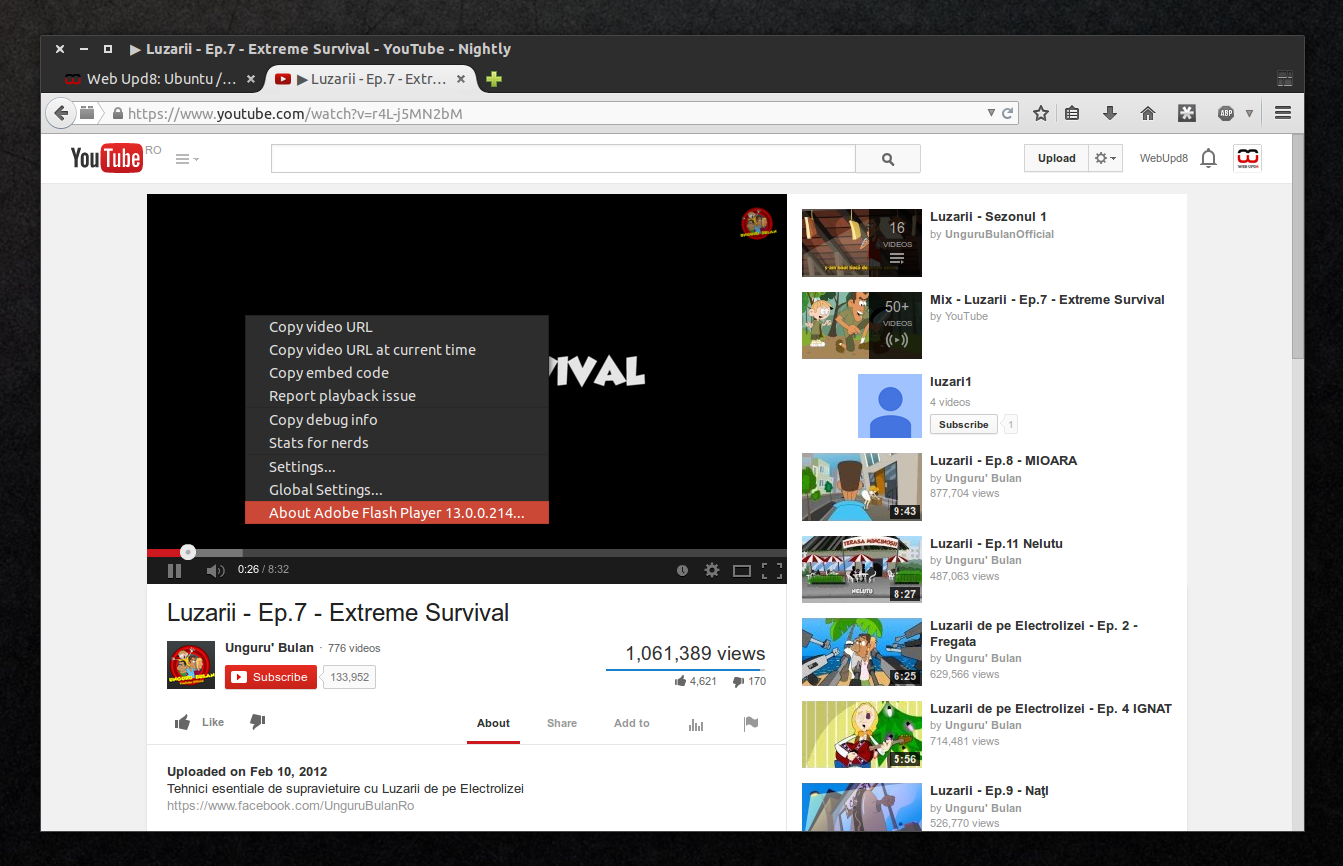The width and height of the screenshot is (1343, 866).
Task: Click the padlock site identity icon
Action: point(118,114)
